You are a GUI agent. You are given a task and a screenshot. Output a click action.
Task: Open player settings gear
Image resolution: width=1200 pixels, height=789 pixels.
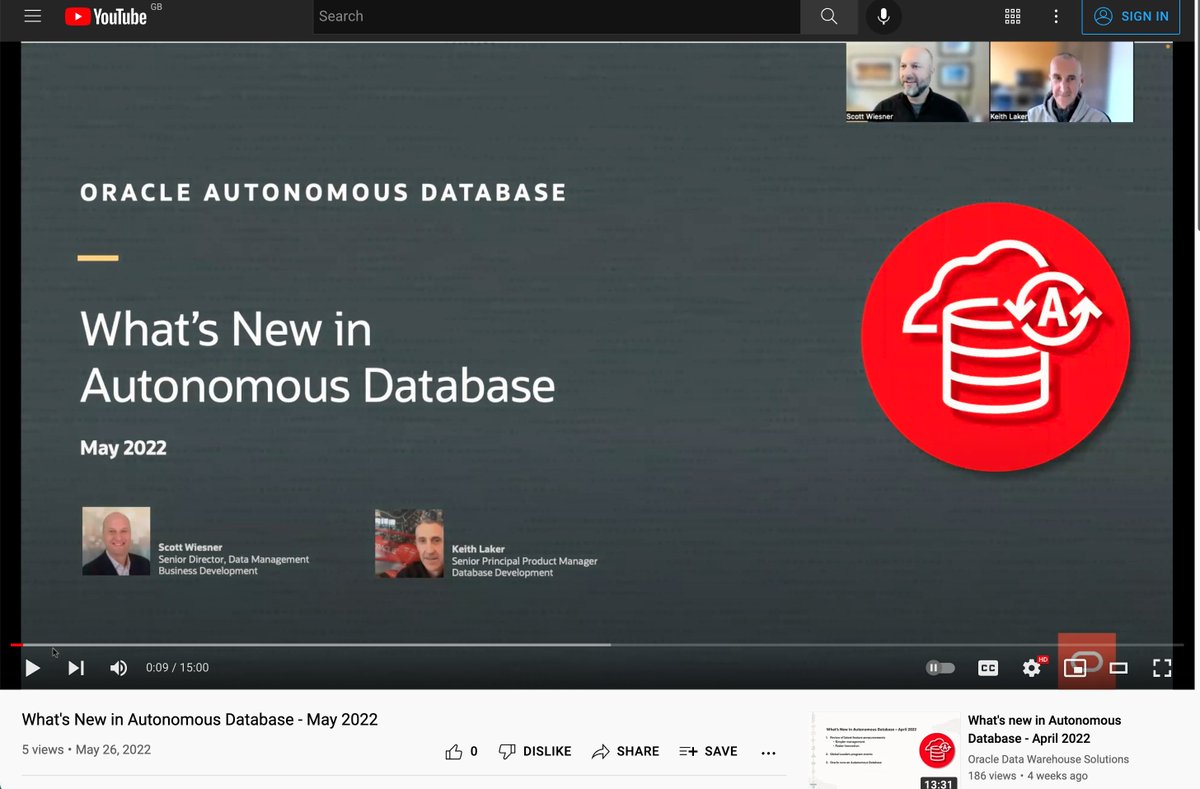[x=1031, y=668]
